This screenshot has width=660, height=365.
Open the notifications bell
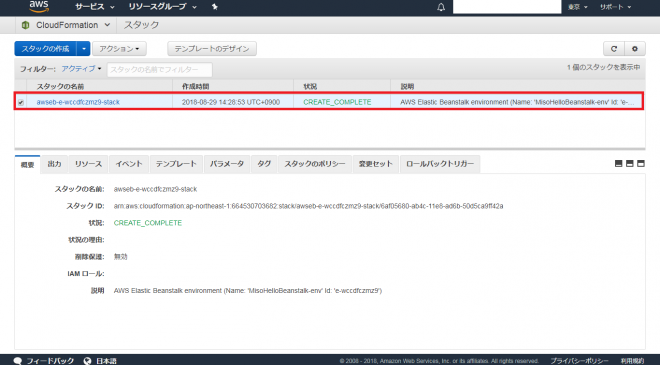pos(441,7)
